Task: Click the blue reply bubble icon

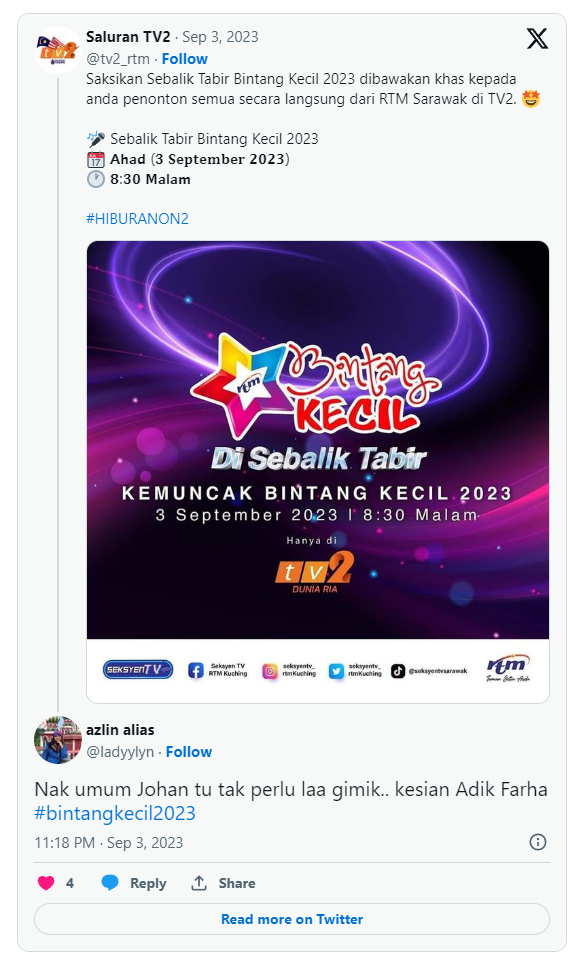Action: click(110, 883)
